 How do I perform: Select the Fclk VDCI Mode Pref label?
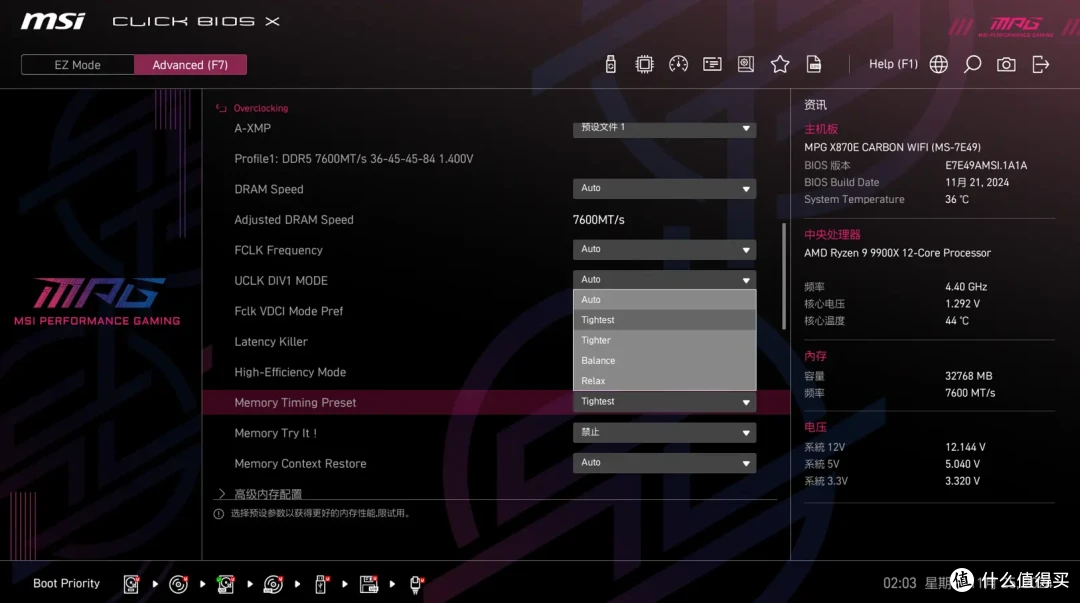[289, 311]
